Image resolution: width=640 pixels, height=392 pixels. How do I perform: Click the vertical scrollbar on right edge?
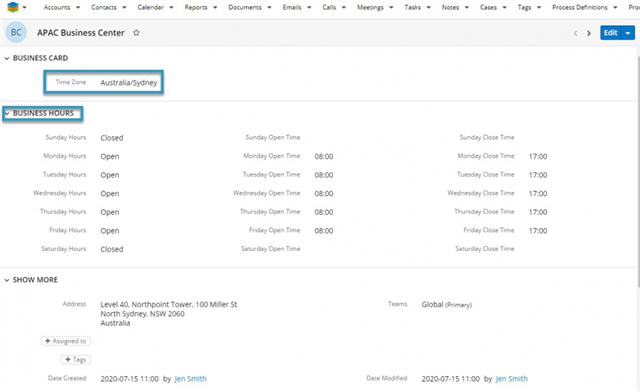pyautogui.click(x=638, y=172)
